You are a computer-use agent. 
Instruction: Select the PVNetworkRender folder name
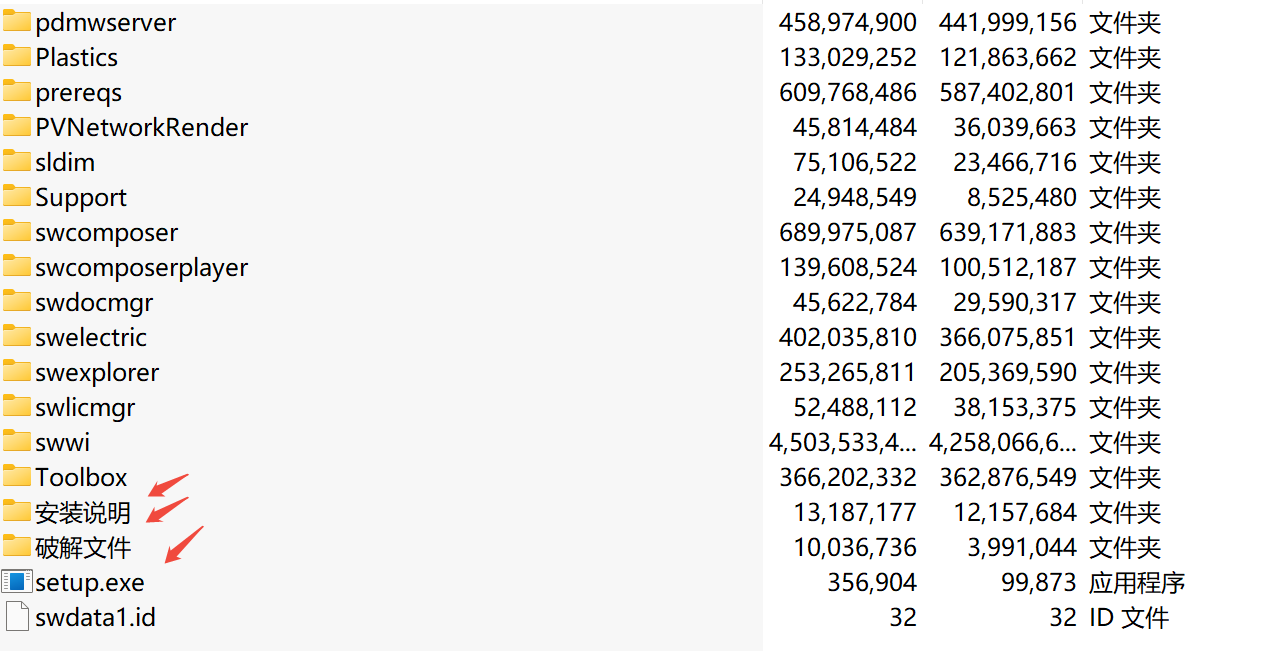point(141,127)
